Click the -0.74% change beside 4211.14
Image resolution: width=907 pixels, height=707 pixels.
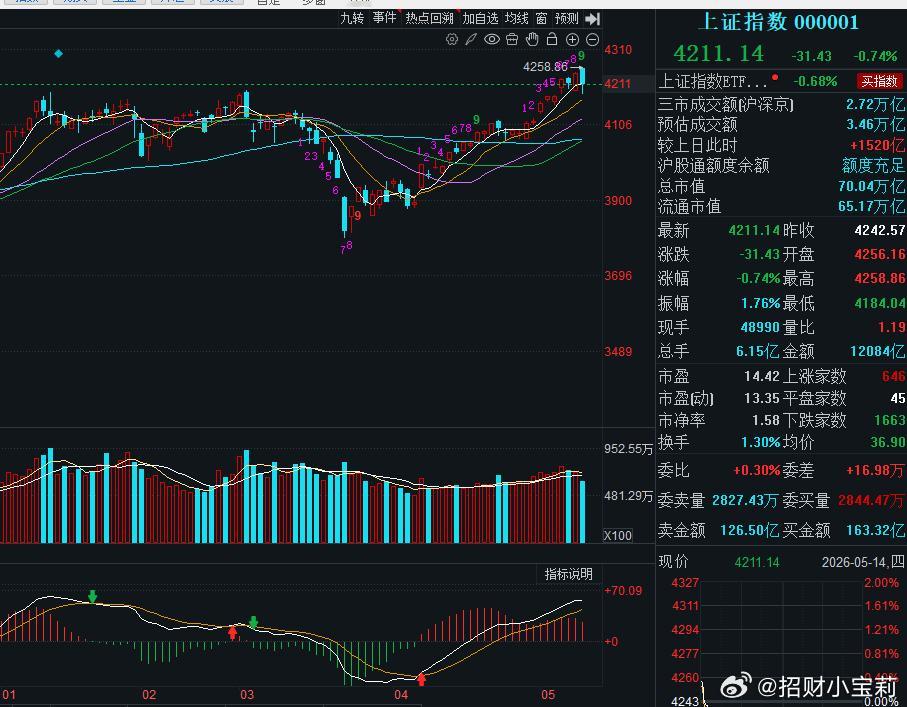[x=875, y=56]
